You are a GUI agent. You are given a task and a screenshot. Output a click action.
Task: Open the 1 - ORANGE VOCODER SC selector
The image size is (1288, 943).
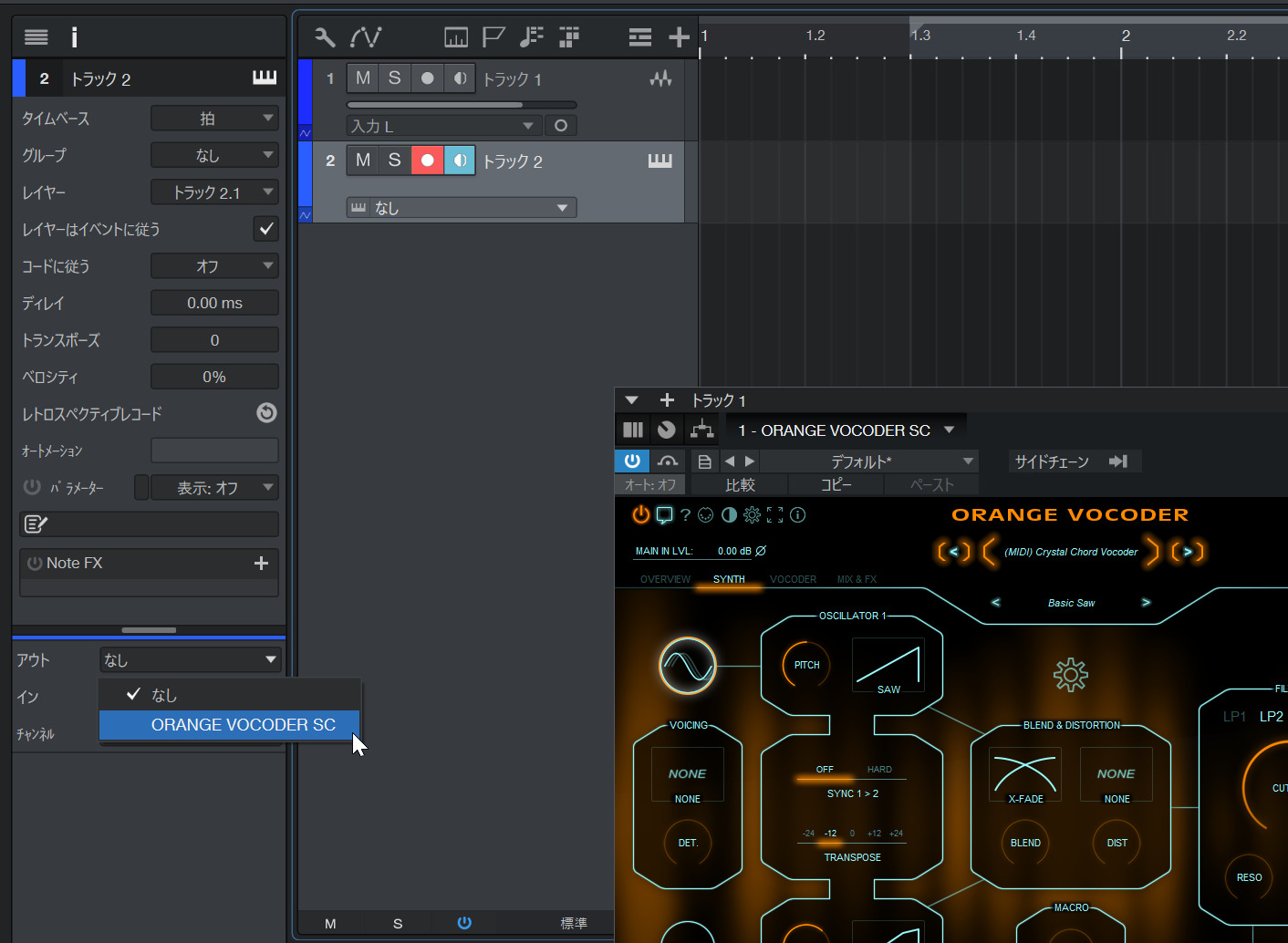click(847, 430)
